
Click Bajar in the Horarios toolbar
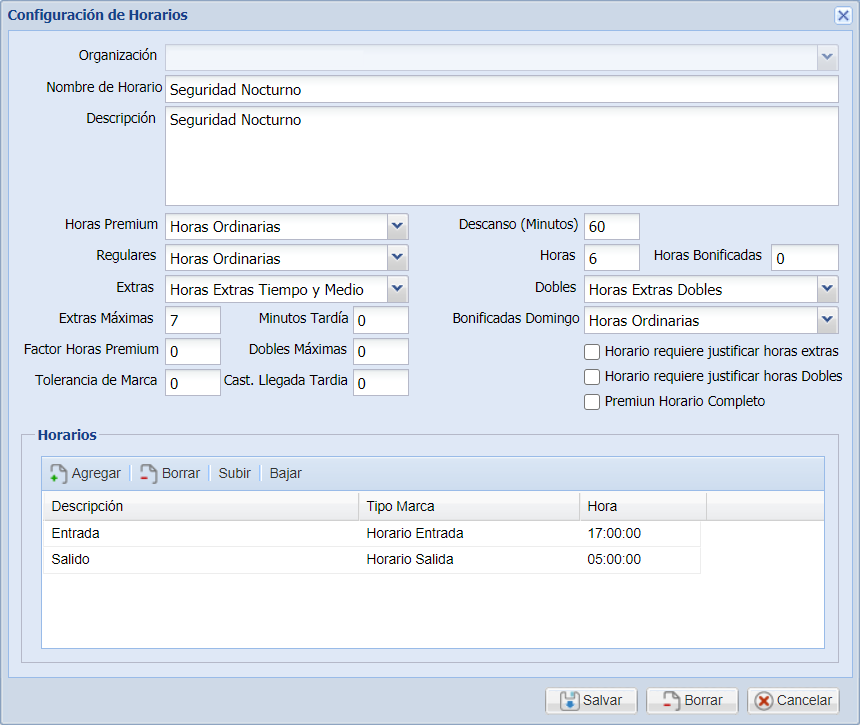point(286,474)
